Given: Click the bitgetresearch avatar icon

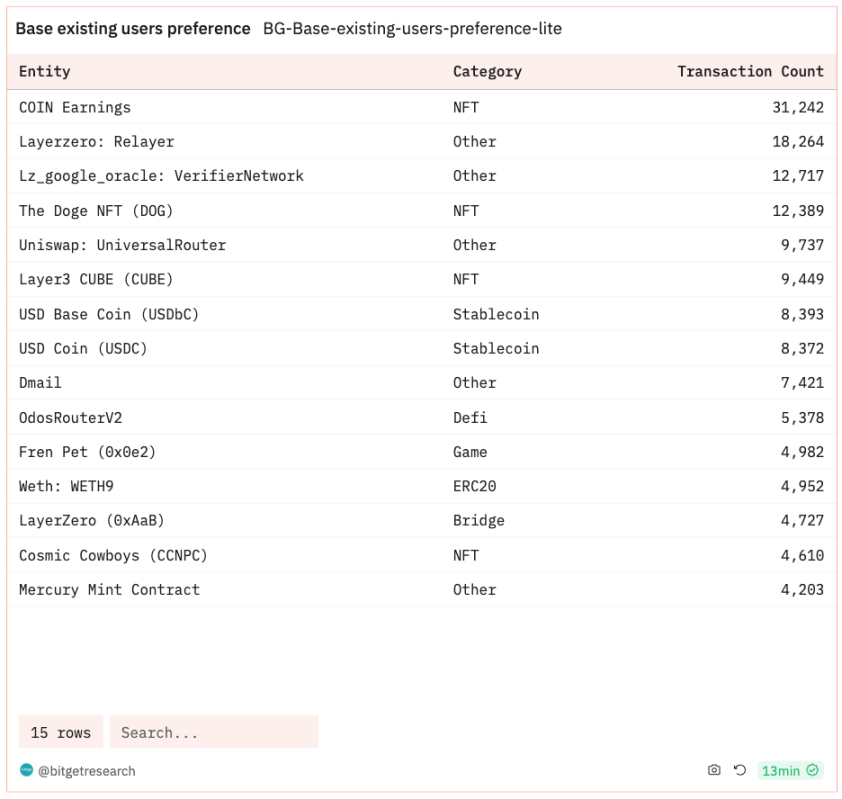Looking at the screenshot, I should [x=26, y=770].
